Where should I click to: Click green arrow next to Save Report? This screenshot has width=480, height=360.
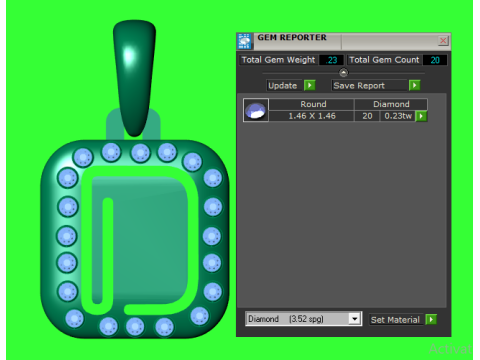(415, 85)
